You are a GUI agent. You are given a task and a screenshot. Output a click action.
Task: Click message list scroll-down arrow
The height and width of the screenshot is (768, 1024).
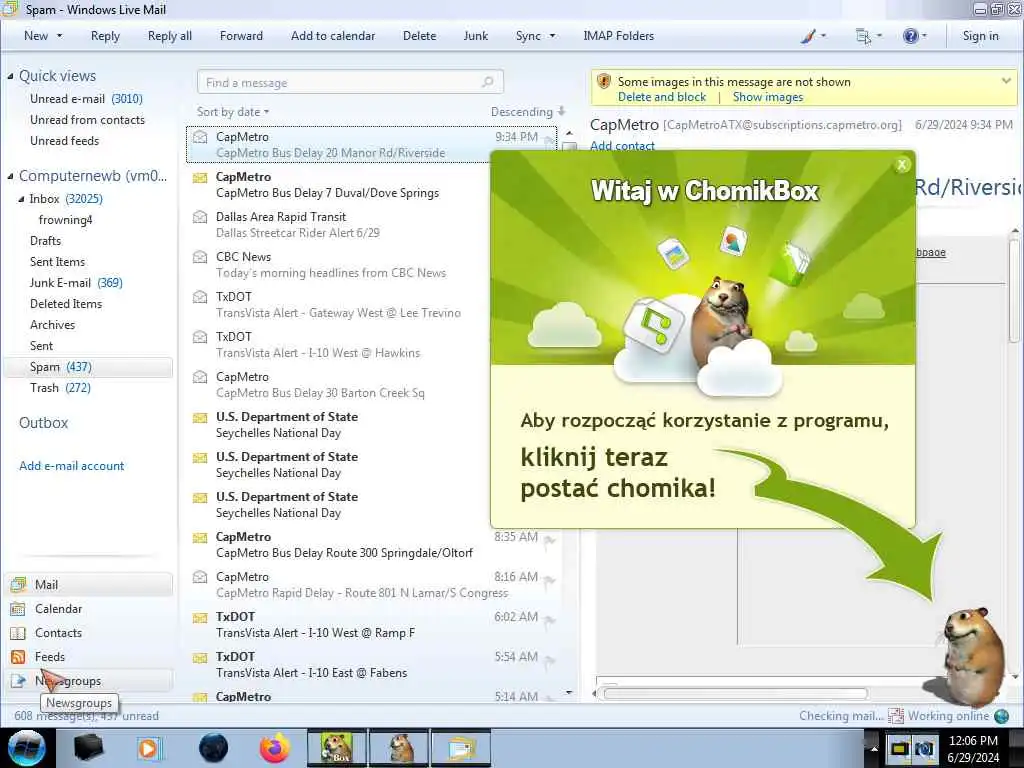coord(569,692)
